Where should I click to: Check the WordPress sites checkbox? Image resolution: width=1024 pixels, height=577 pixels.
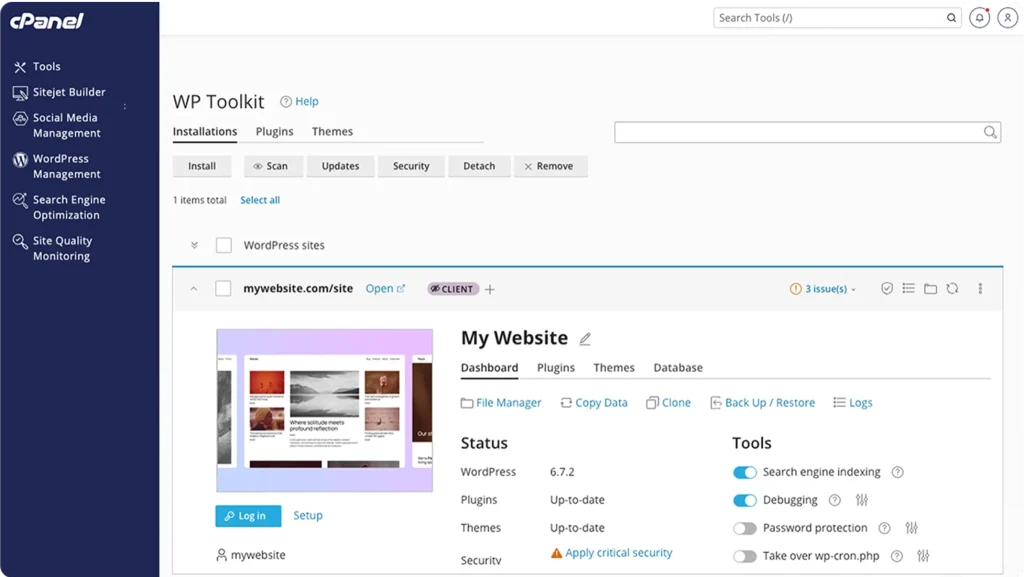pos(224,245)
